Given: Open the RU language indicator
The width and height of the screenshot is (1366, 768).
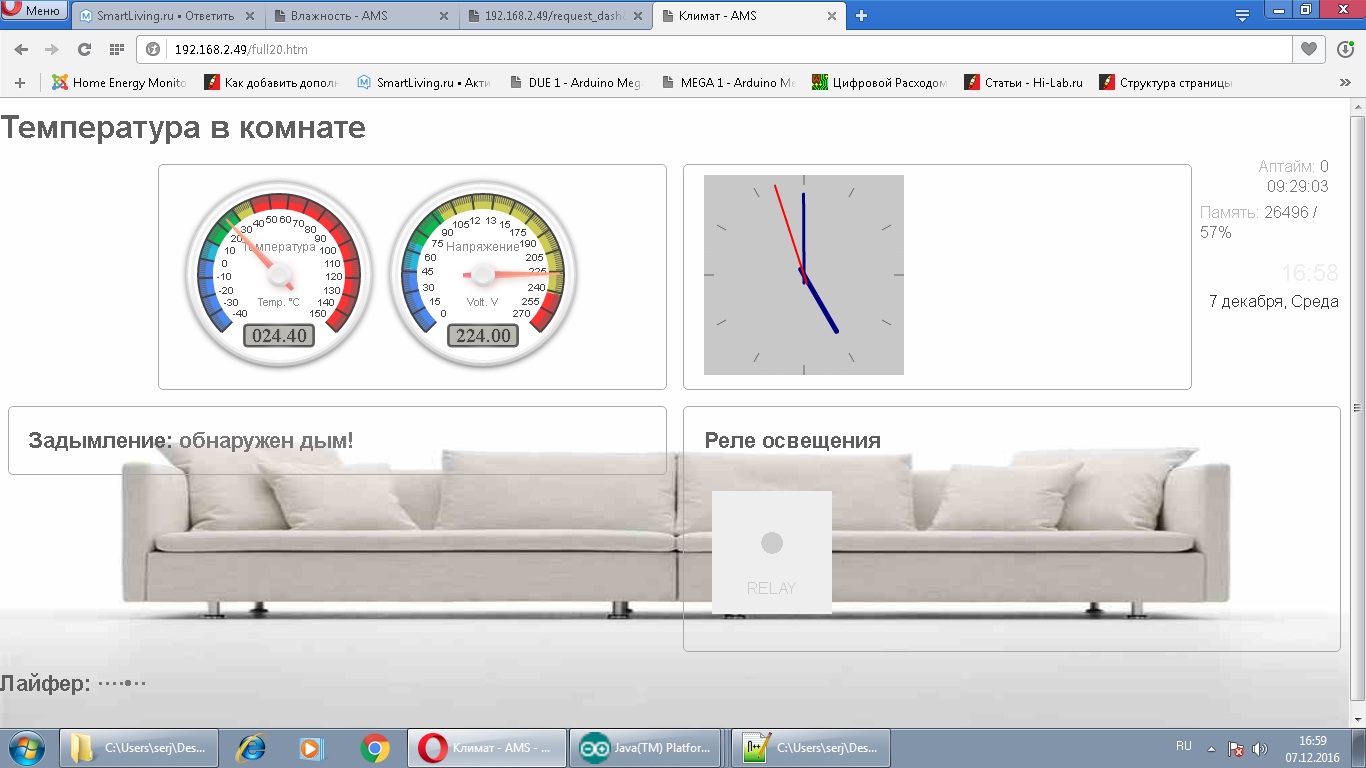Looking at the screenshot, I should 1184,746.
